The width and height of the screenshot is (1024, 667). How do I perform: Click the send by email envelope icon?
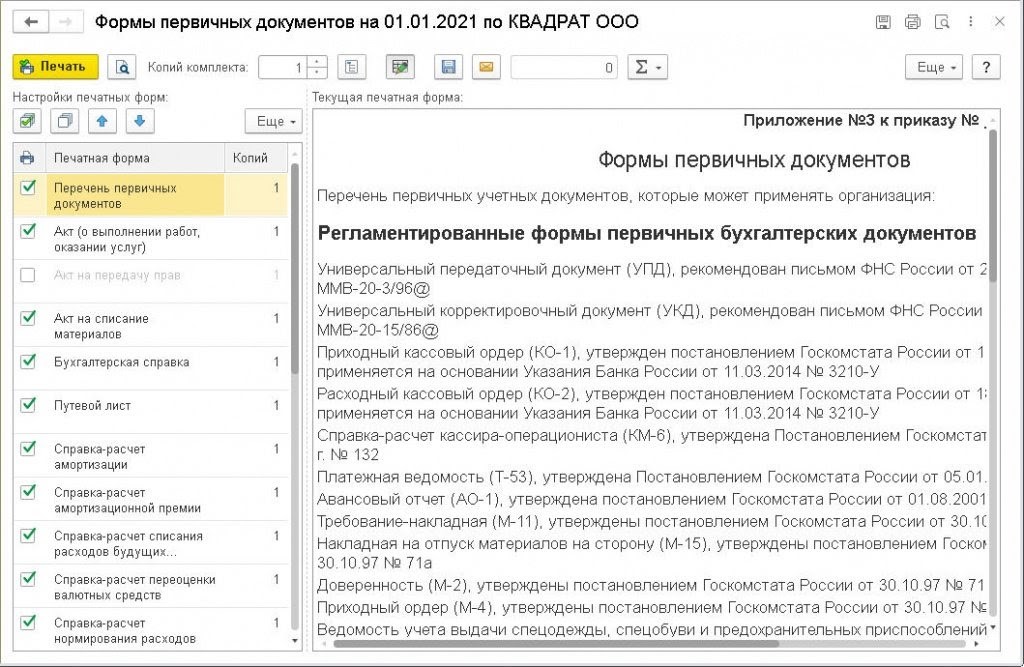point(486,67)
